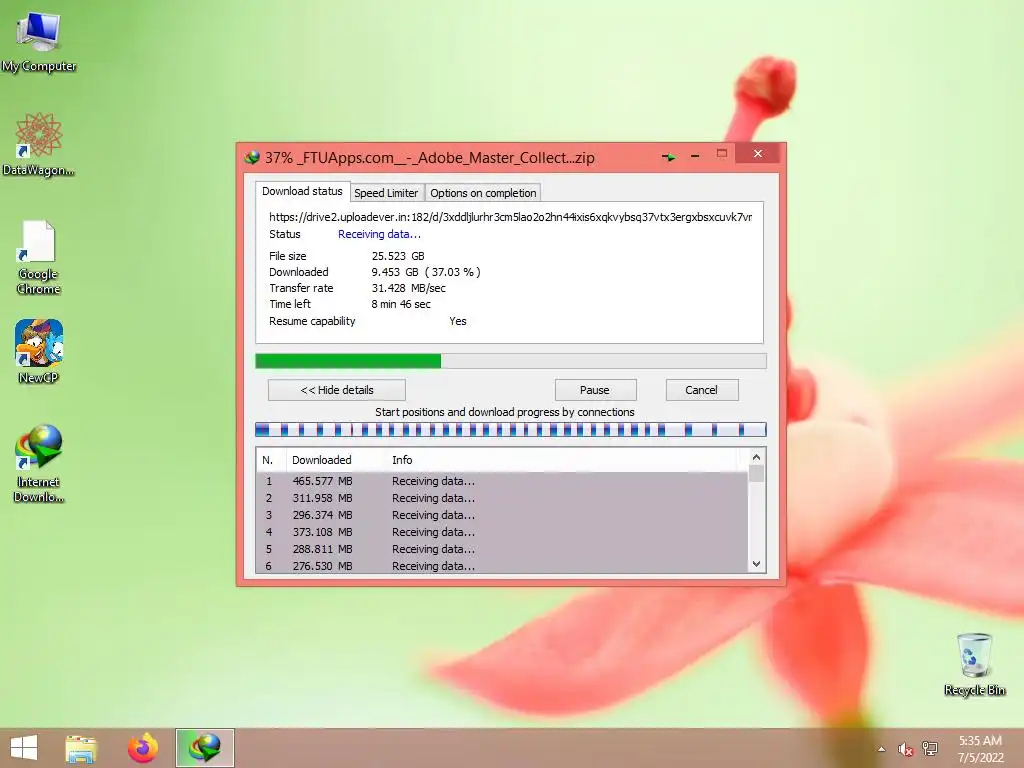The image size is (1024, 768).
Task: Open Internet Download Manager desktop shortcut
Action: coord(39,462)
